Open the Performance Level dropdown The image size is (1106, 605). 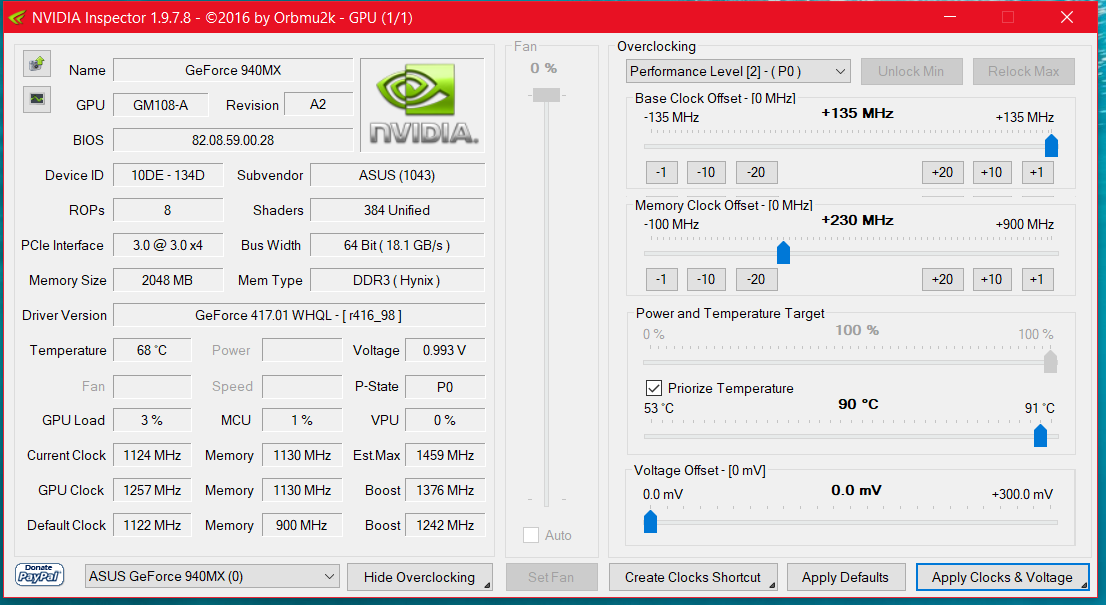click(738, 71)
